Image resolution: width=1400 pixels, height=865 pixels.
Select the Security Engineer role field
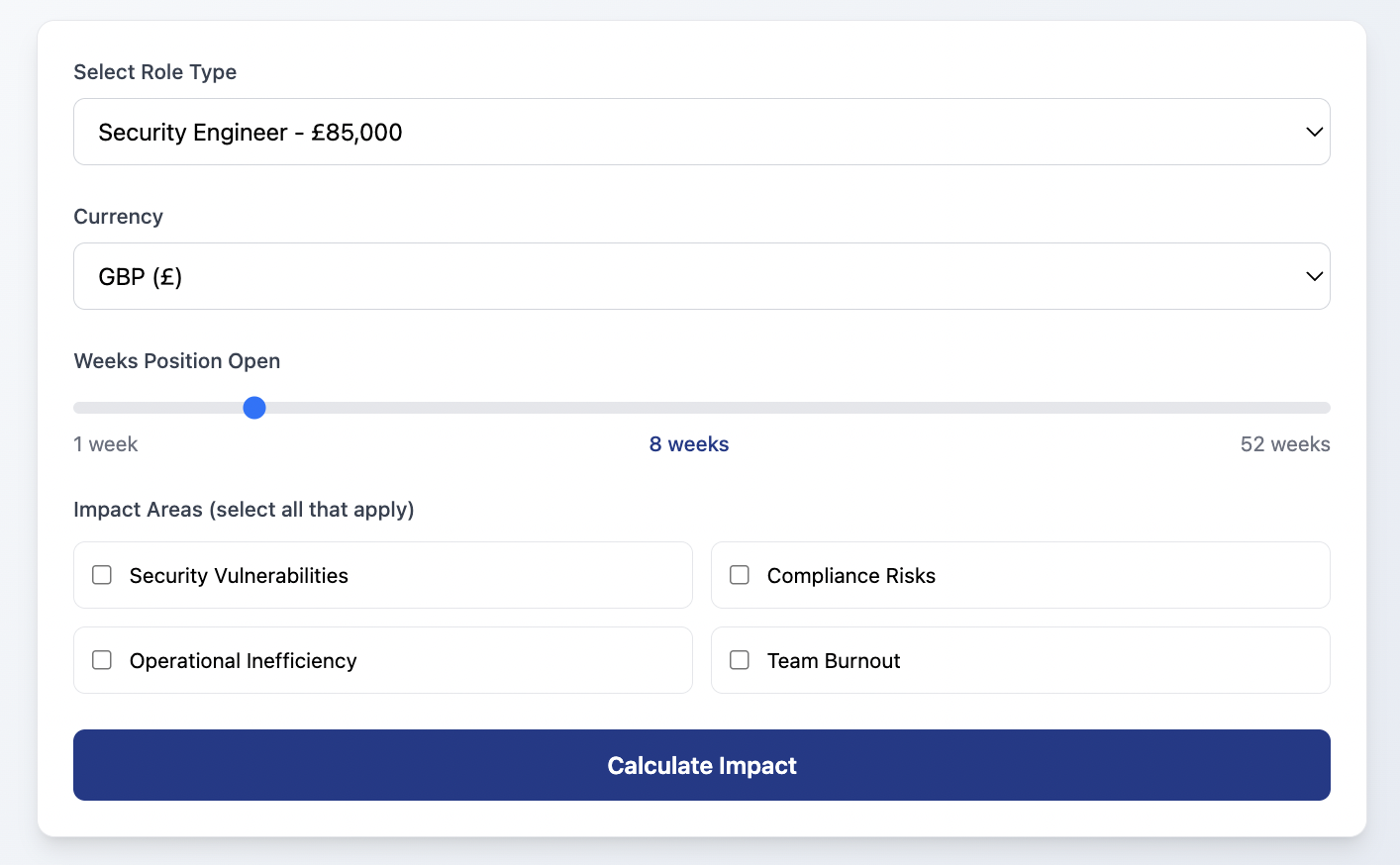point(702,131)
